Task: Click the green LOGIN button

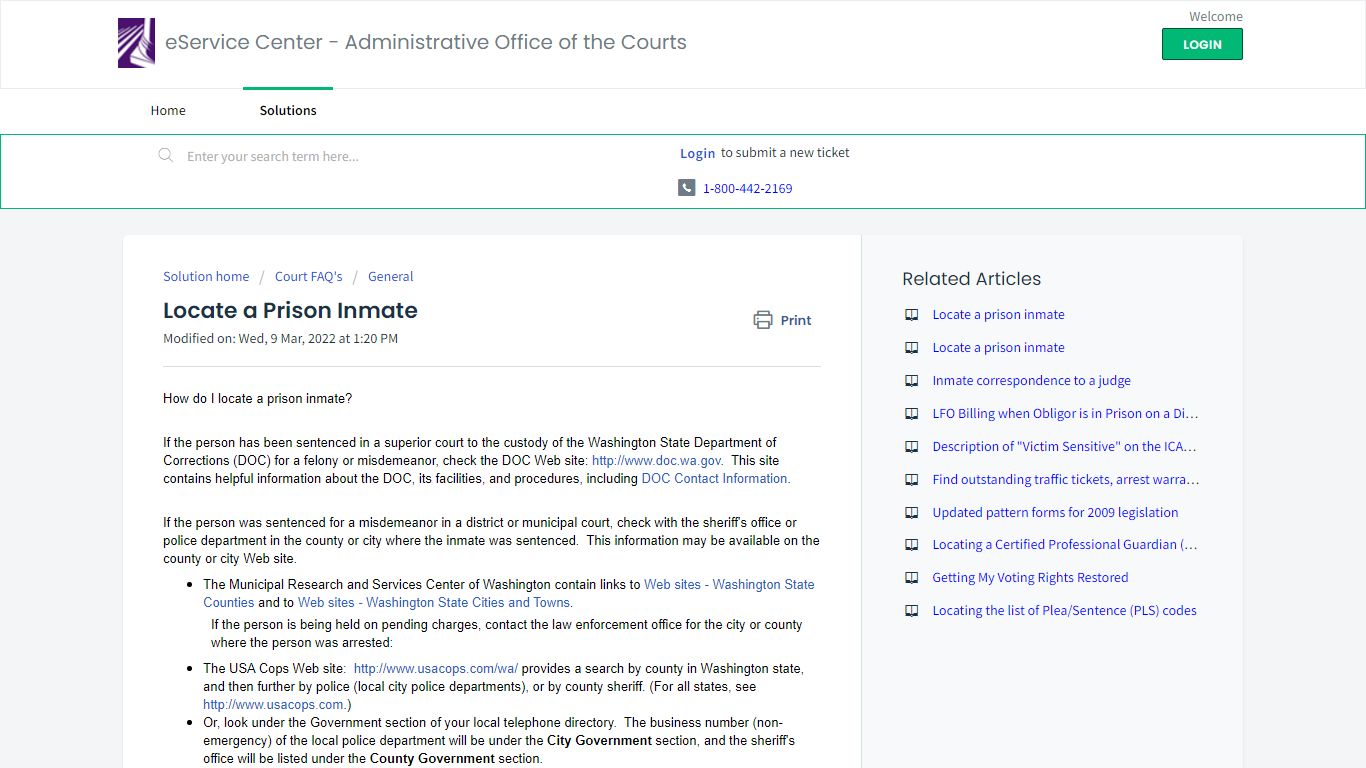Action: click(x=1202, y=44)
